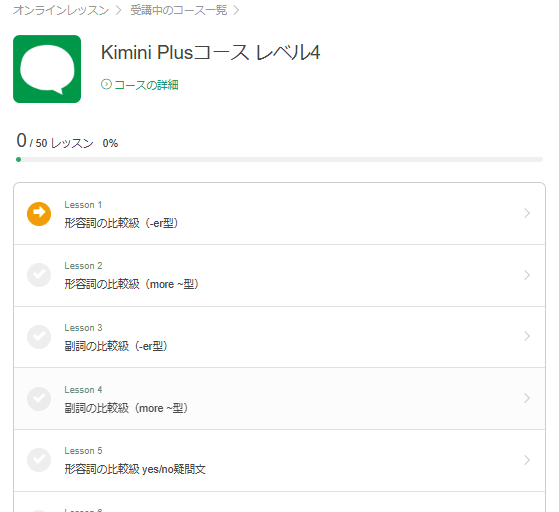Click the Lesson 4 label
The image size is (559, 512).
point(83,390)
